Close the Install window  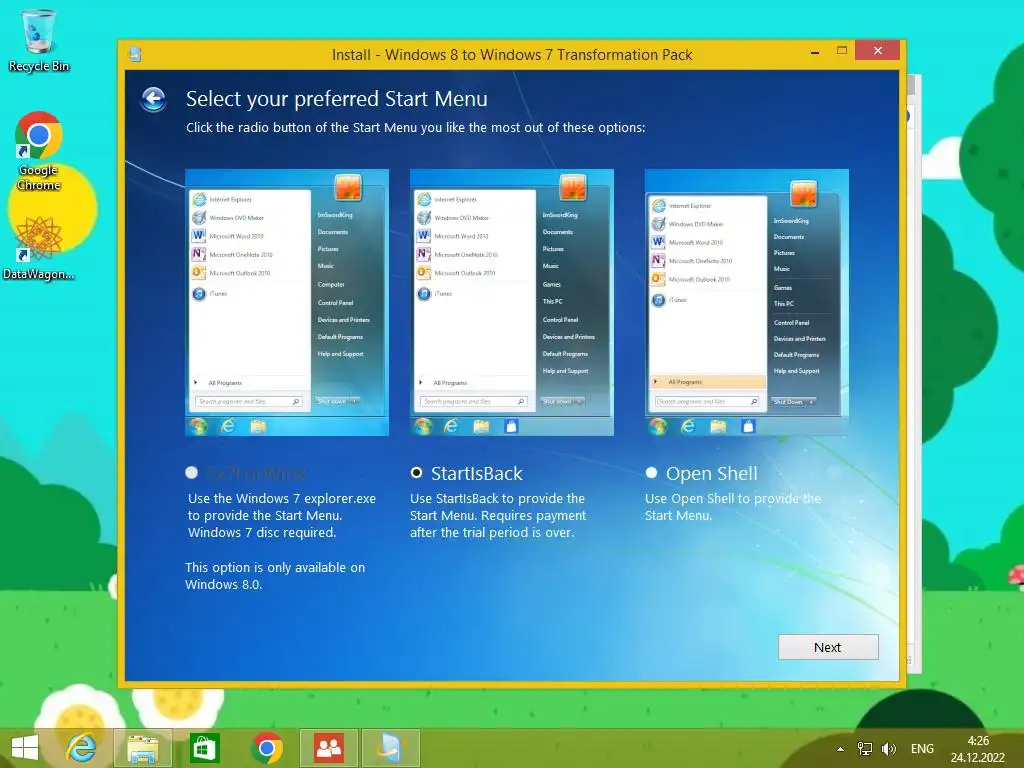(878, 50)
